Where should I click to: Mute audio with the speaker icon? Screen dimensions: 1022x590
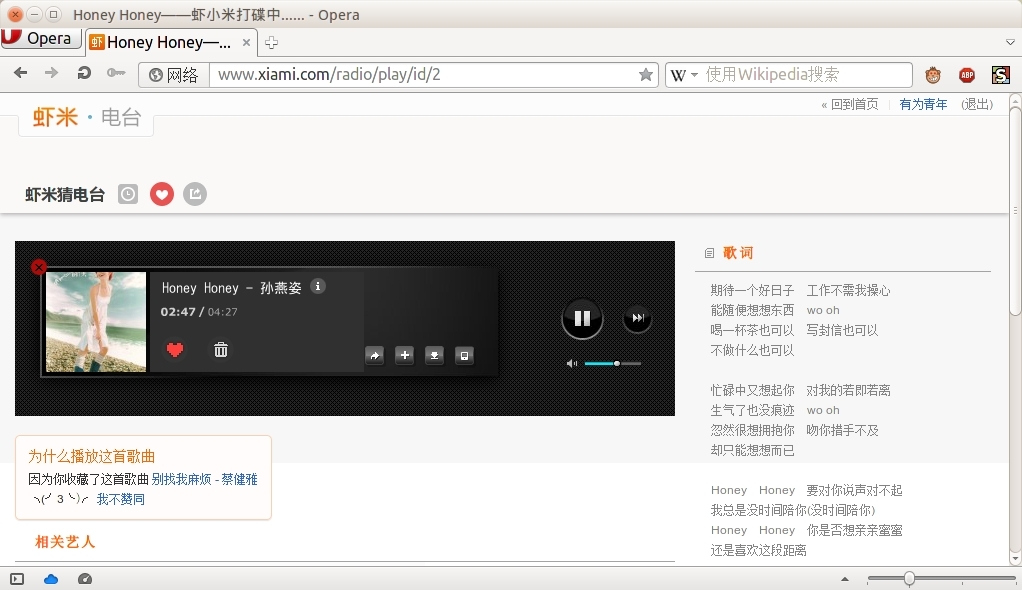pyautogui.click(x=571, y=363)
